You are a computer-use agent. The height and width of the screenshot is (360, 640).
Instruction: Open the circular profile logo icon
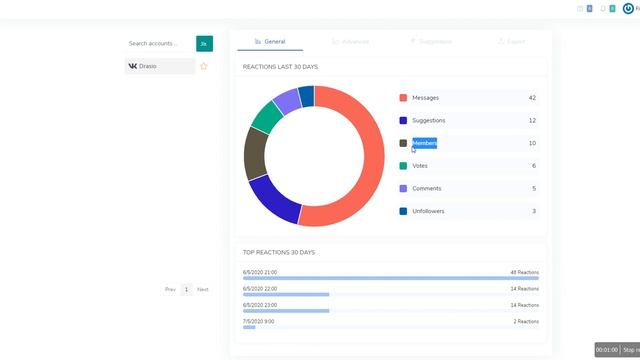(628, 8)
